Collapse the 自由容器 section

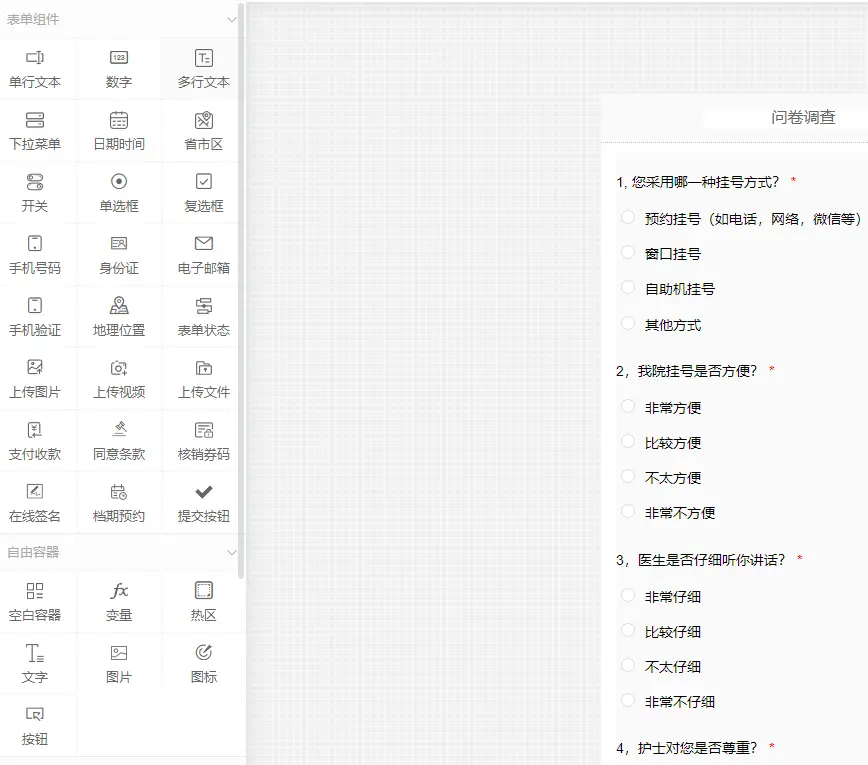coord(231,551)
